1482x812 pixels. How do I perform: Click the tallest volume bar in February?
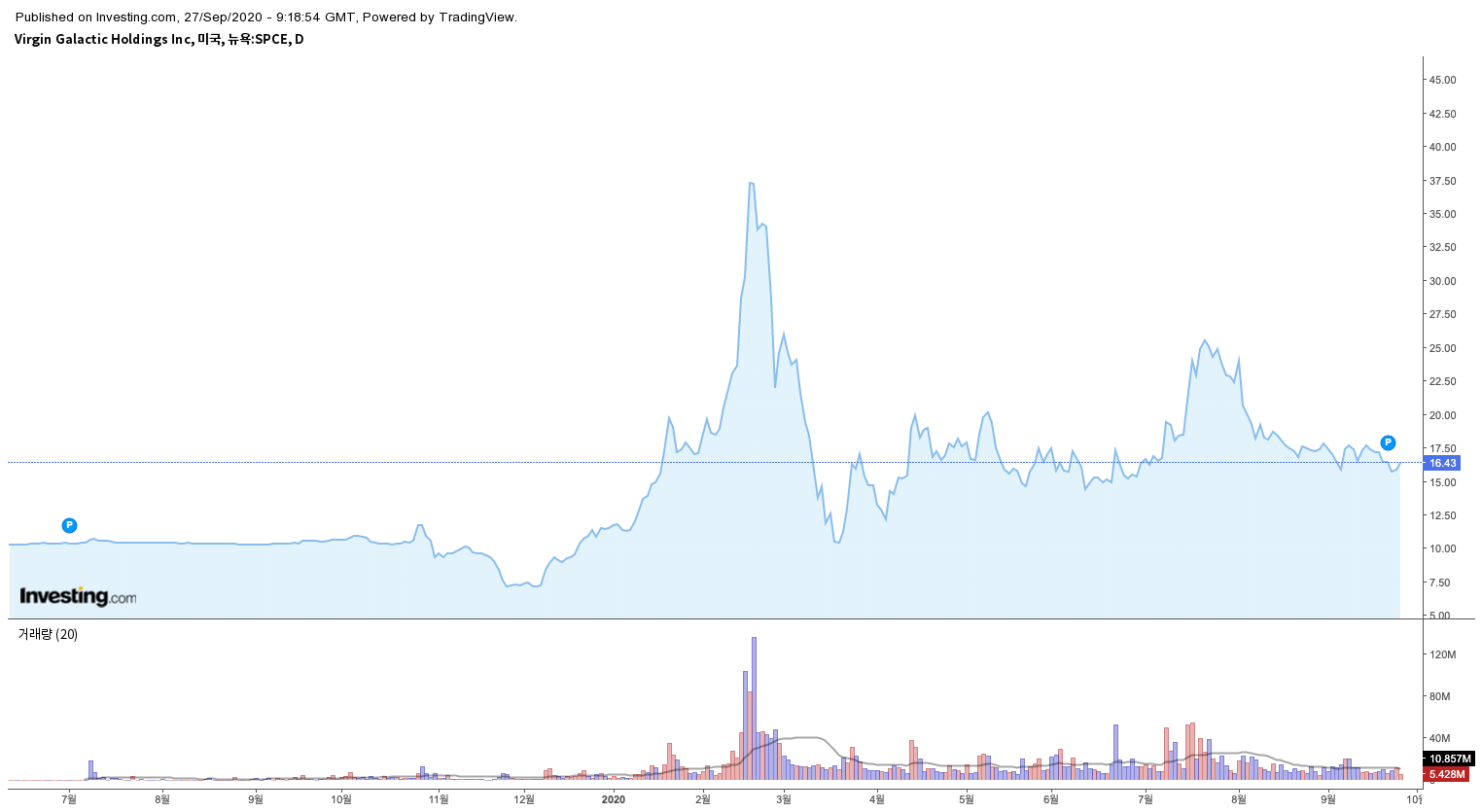[754, 708]
